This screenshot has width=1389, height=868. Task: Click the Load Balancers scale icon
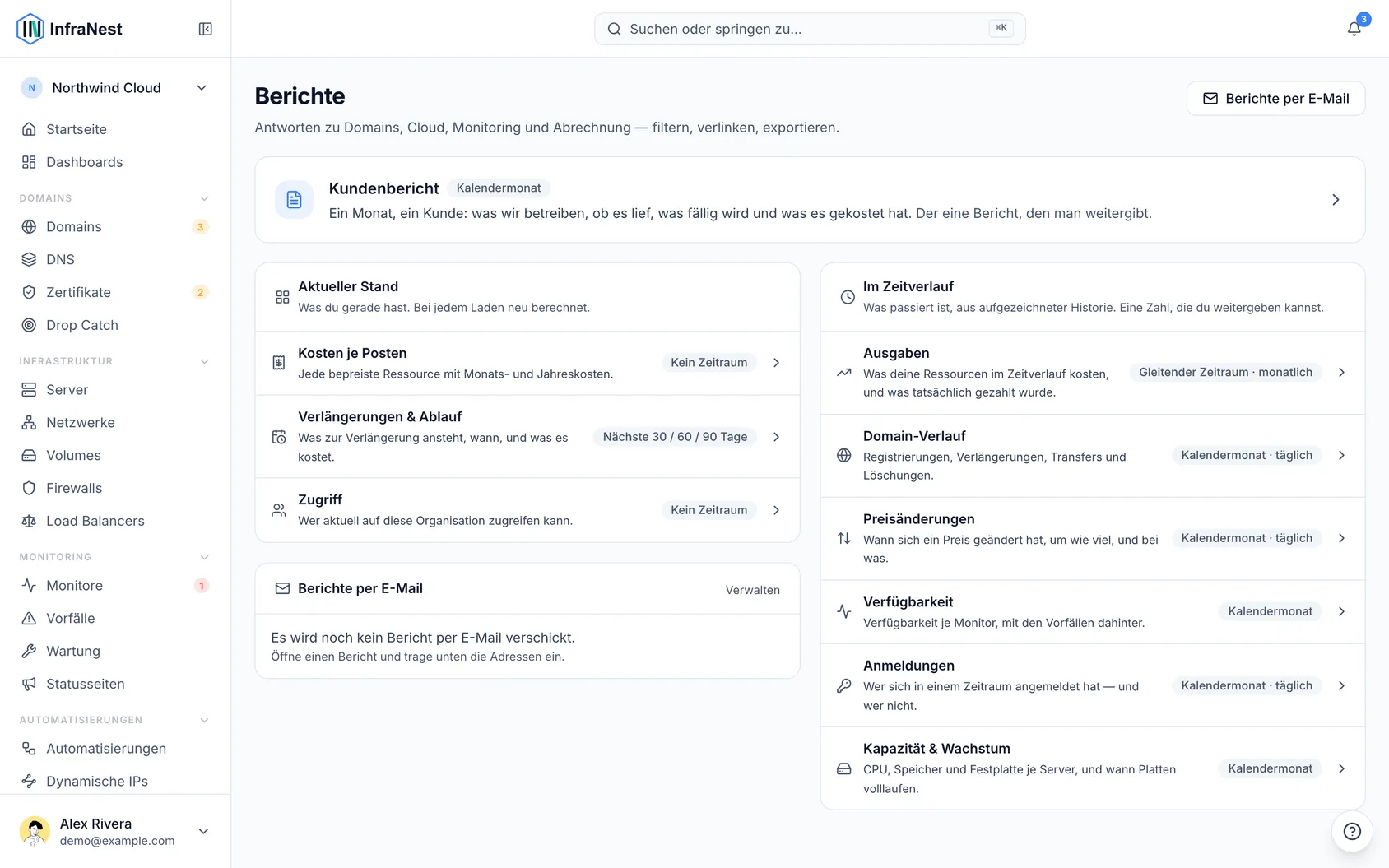tap(29, 521)
